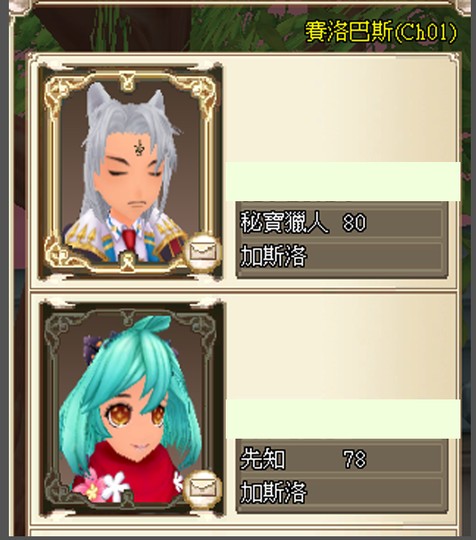Click the red tie on first character
The height and width of the screenshot is (540, 476).
click(x=129, y=239)
